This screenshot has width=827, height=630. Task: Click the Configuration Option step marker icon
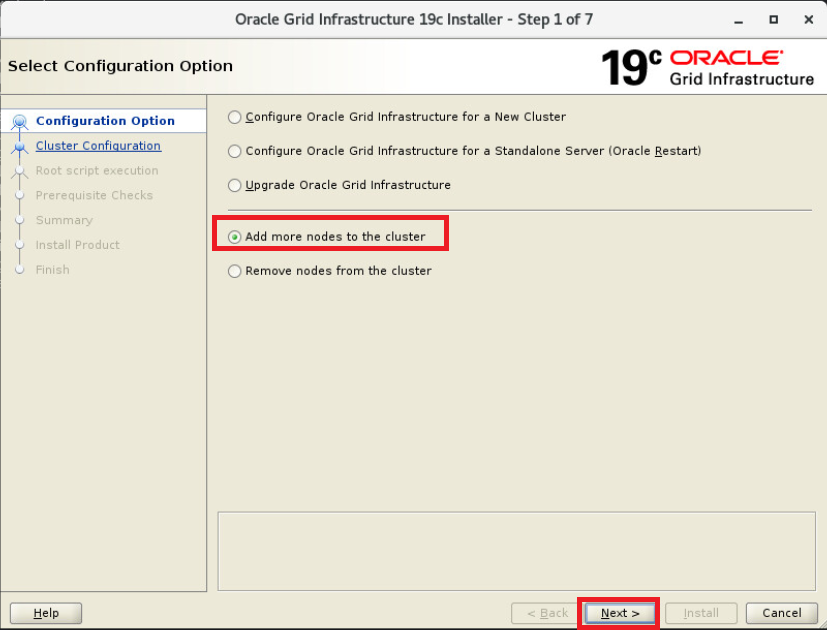pos(20,122)
